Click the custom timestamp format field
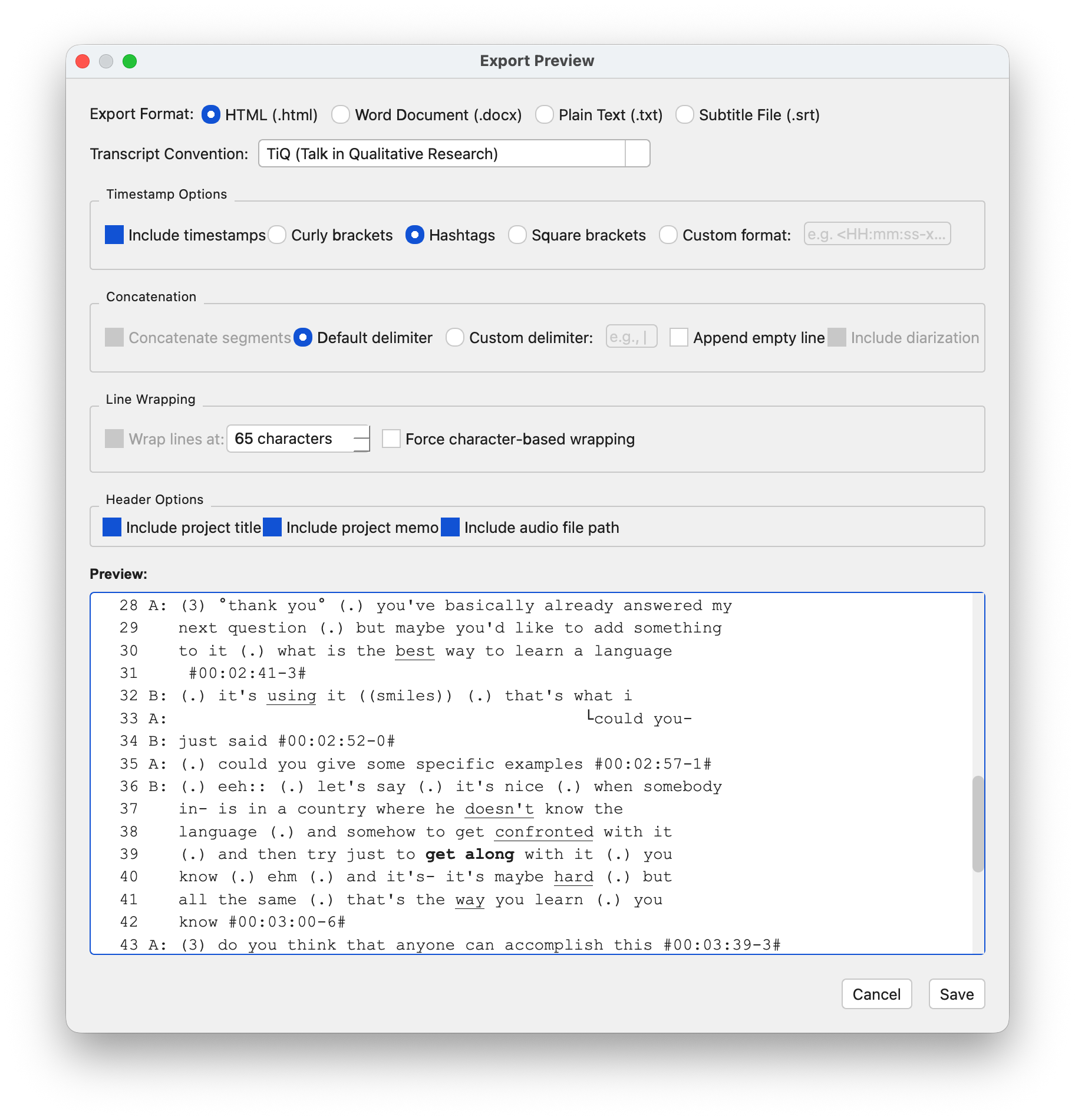The image size is (1075, 1120). (x=877, y=234)
